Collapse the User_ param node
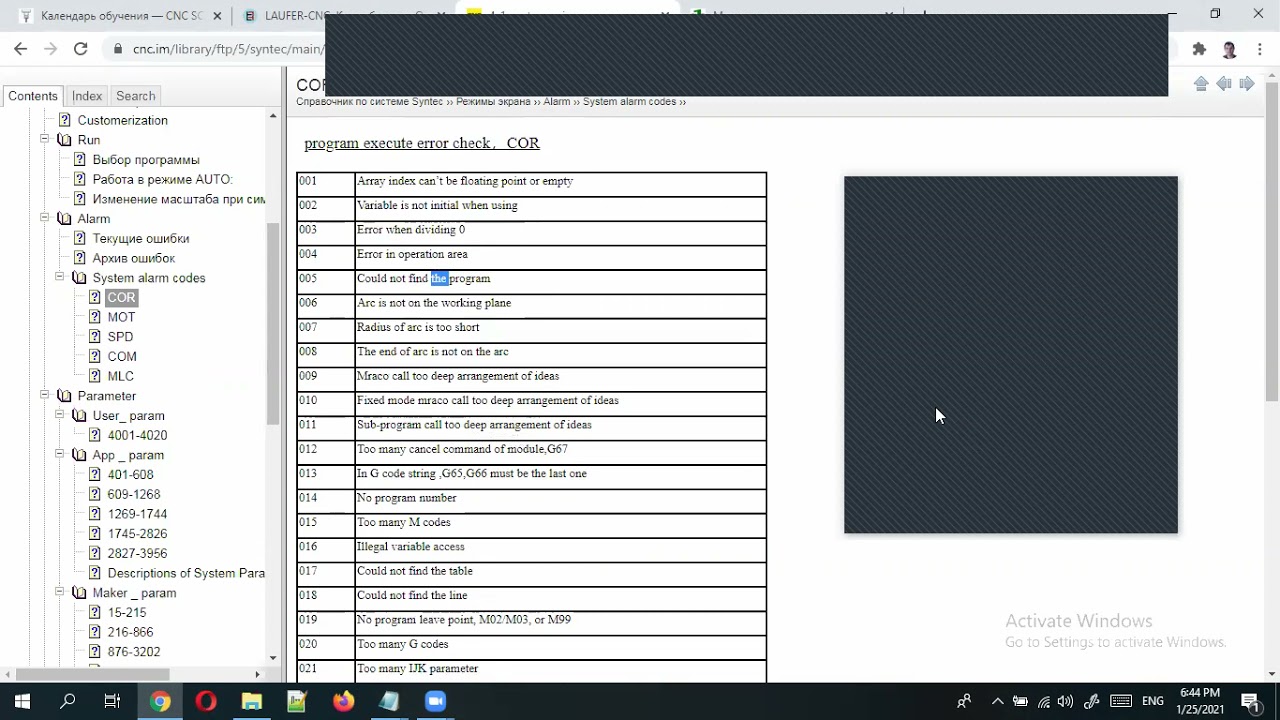 (60, 416)
